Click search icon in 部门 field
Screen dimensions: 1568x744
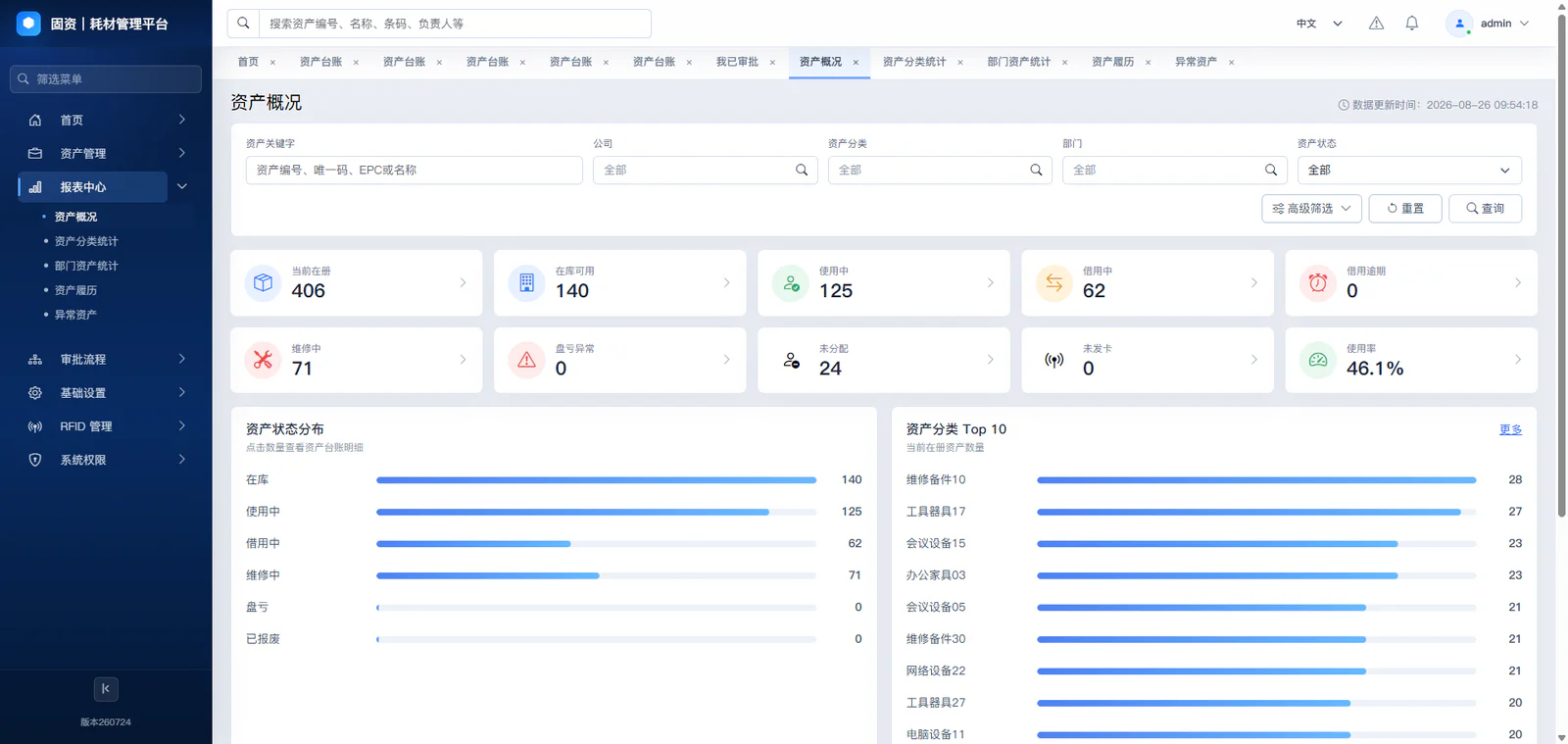1271,170
